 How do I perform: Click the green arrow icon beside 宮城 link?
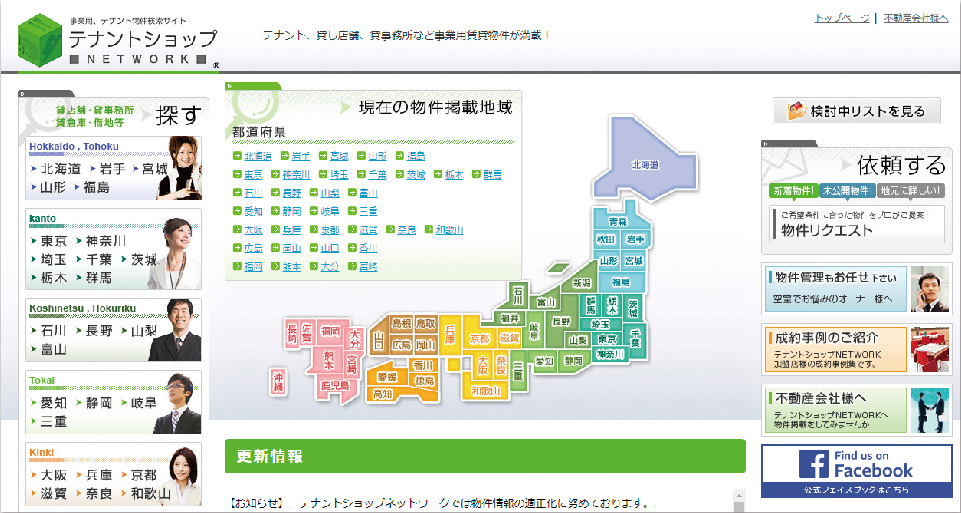tap(323, 156)
